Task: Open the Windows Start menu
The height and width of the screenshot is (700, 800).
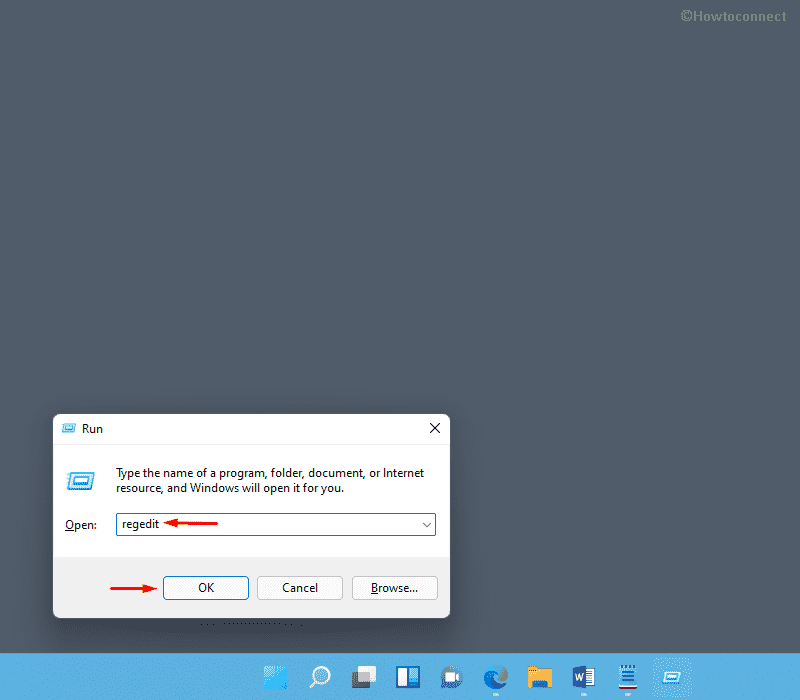Action: pyautogui.click(x=276, y=677)
